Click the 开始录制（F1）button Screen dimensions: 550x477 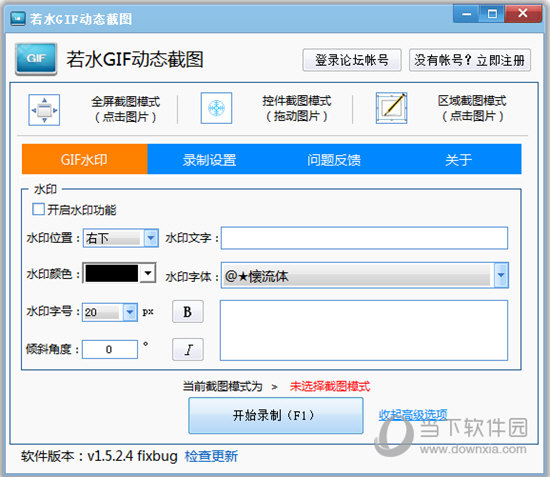tap(276, 416)
